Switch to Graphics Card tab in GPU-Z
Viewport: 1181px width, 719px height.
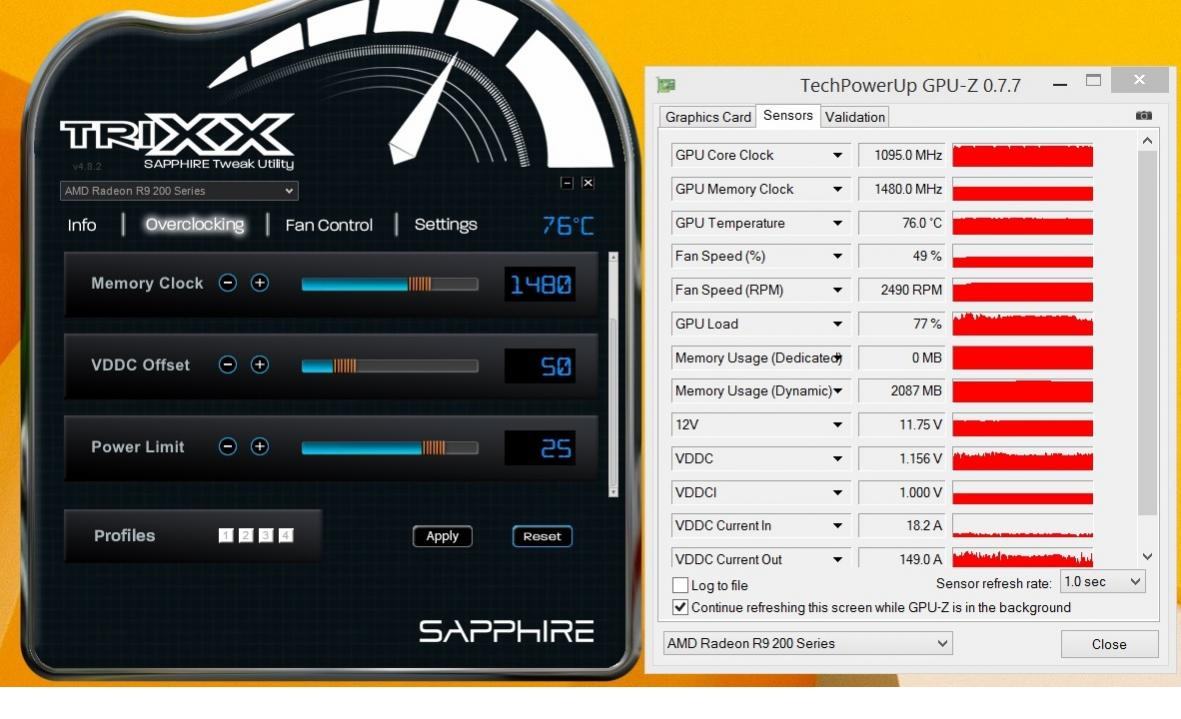point(708,117)
